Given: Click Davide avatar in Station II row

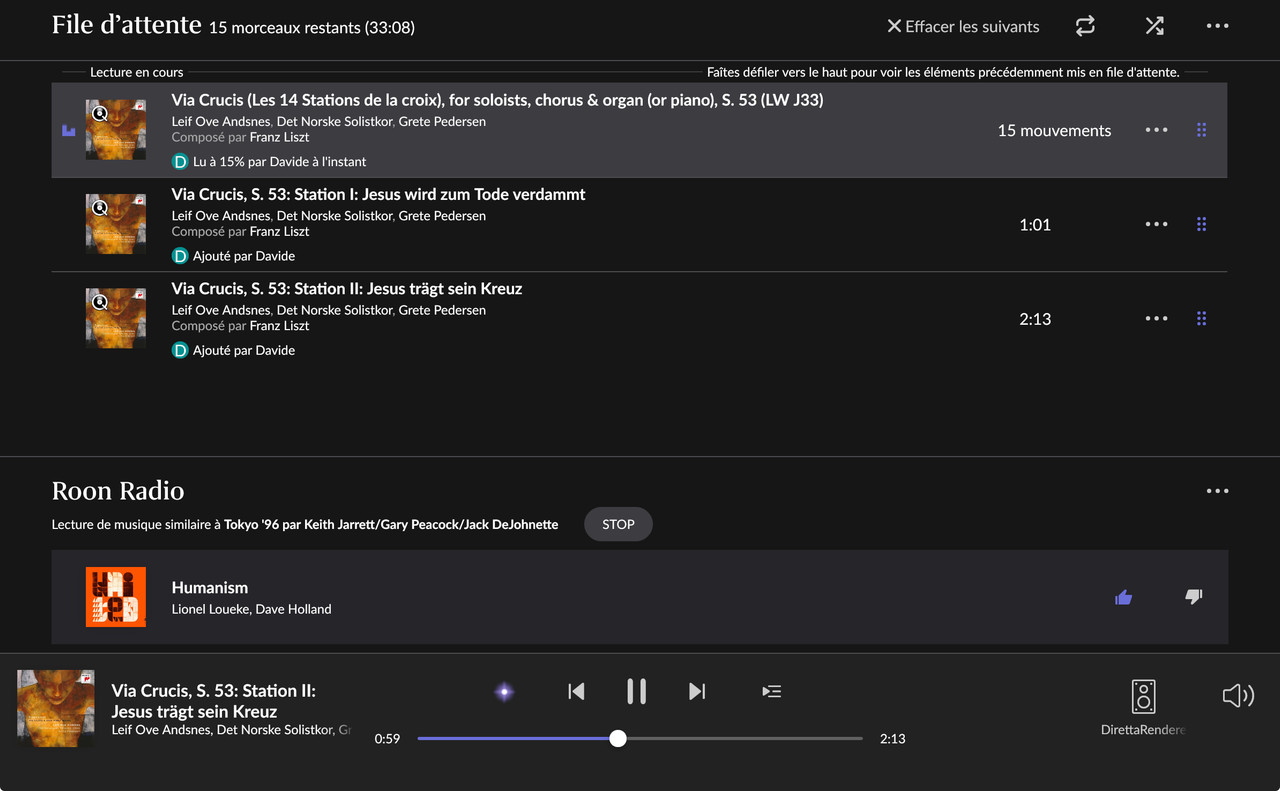Looking at the screenshot, I should click(180, 350).
